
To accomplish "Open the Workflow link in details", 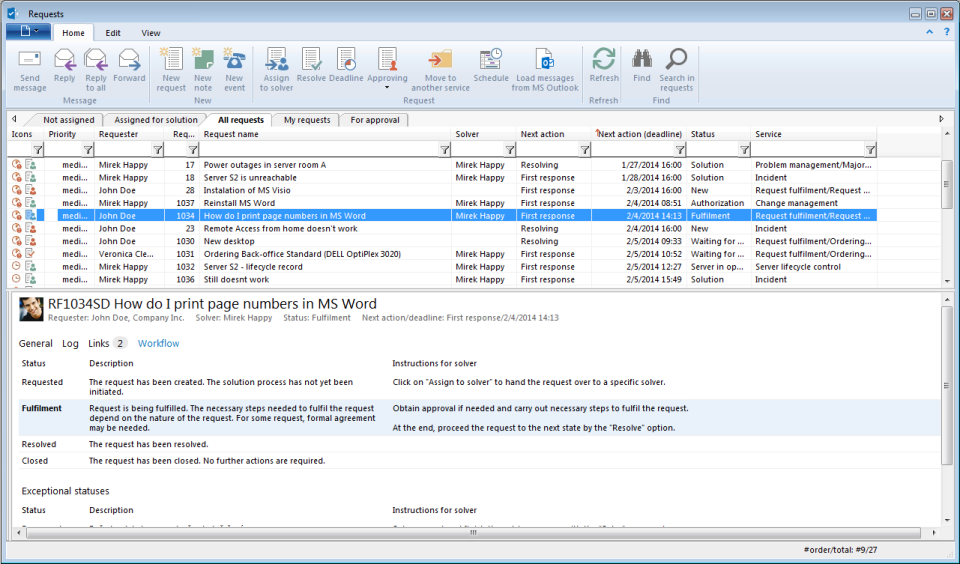I will pyautogui.click(x=158, y=344).
